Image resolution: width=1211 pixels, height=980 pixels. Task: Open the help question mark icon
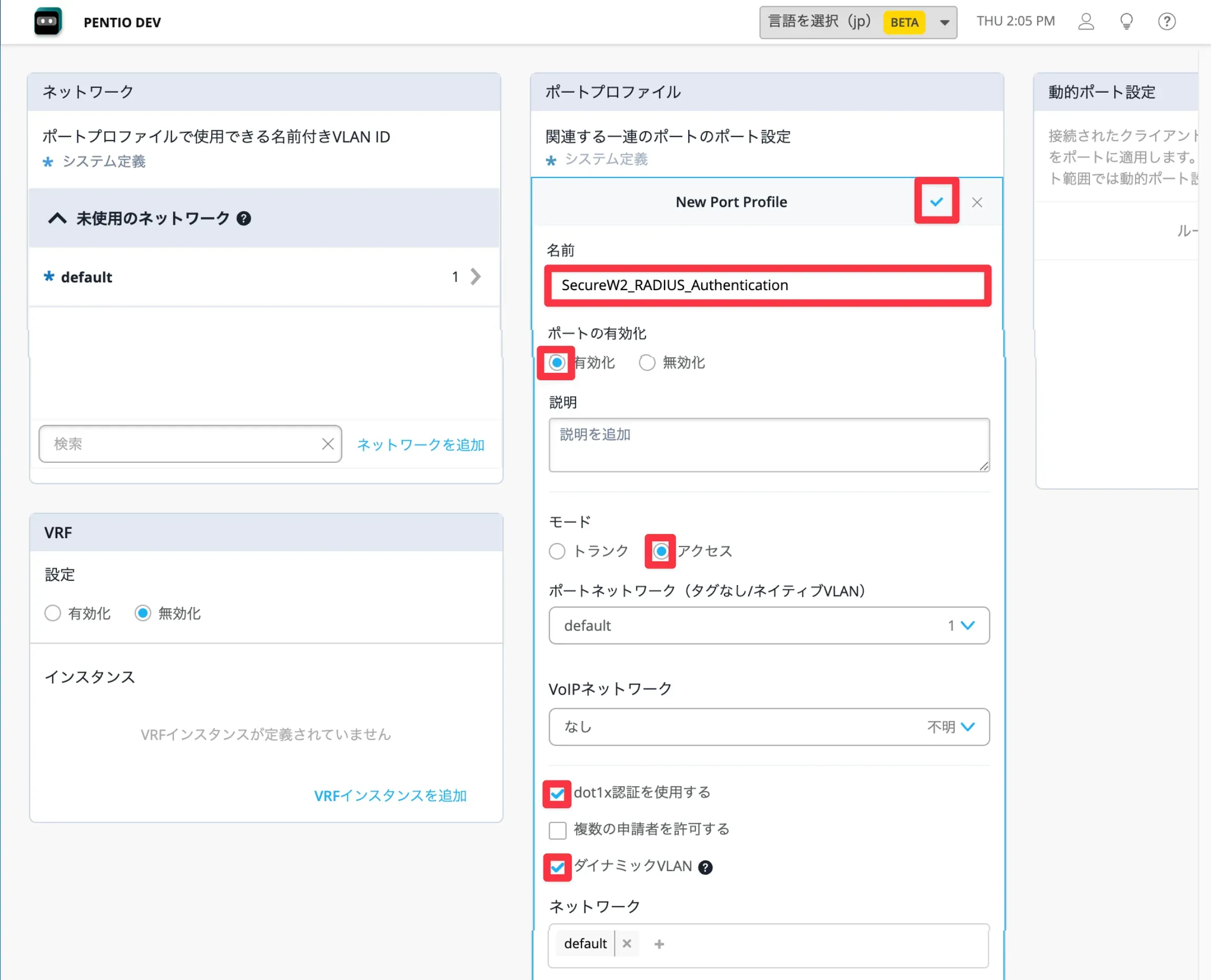coord(1166,22)
